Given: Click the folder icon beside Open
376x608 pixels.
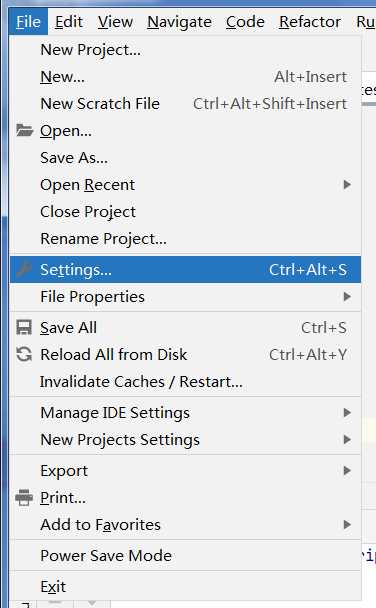Looking at the screenshot, I should click(x=24, y=131).
